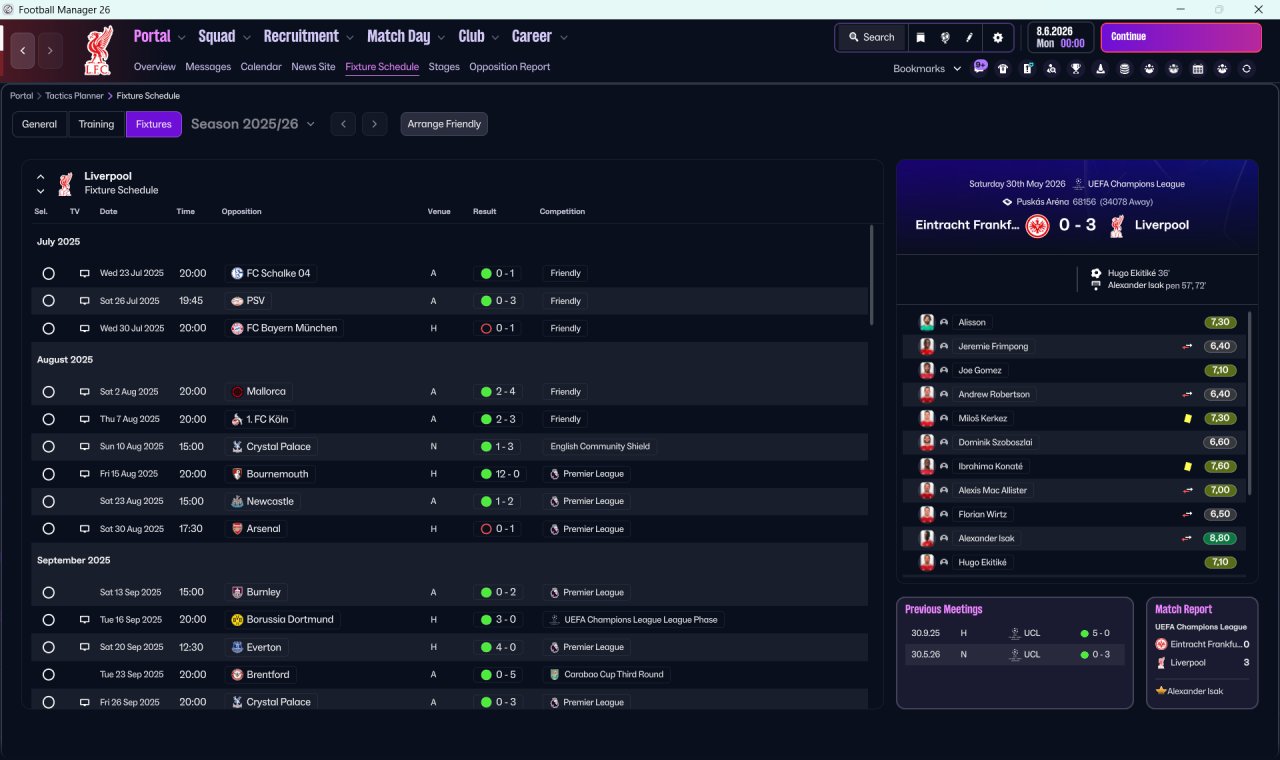The width and height of the screenshot is (1280, 760).
Task: Open the Calendar tab
Action: [x=261, y=67]
